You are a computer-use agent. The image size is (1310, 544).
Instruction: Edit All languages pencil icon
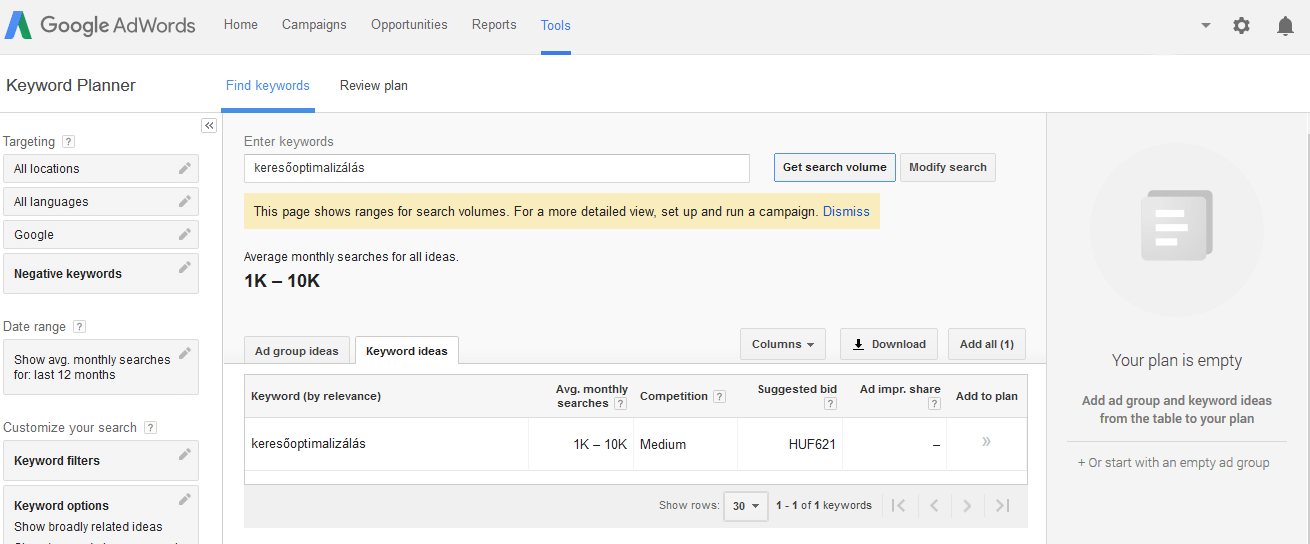coord(184,201)
